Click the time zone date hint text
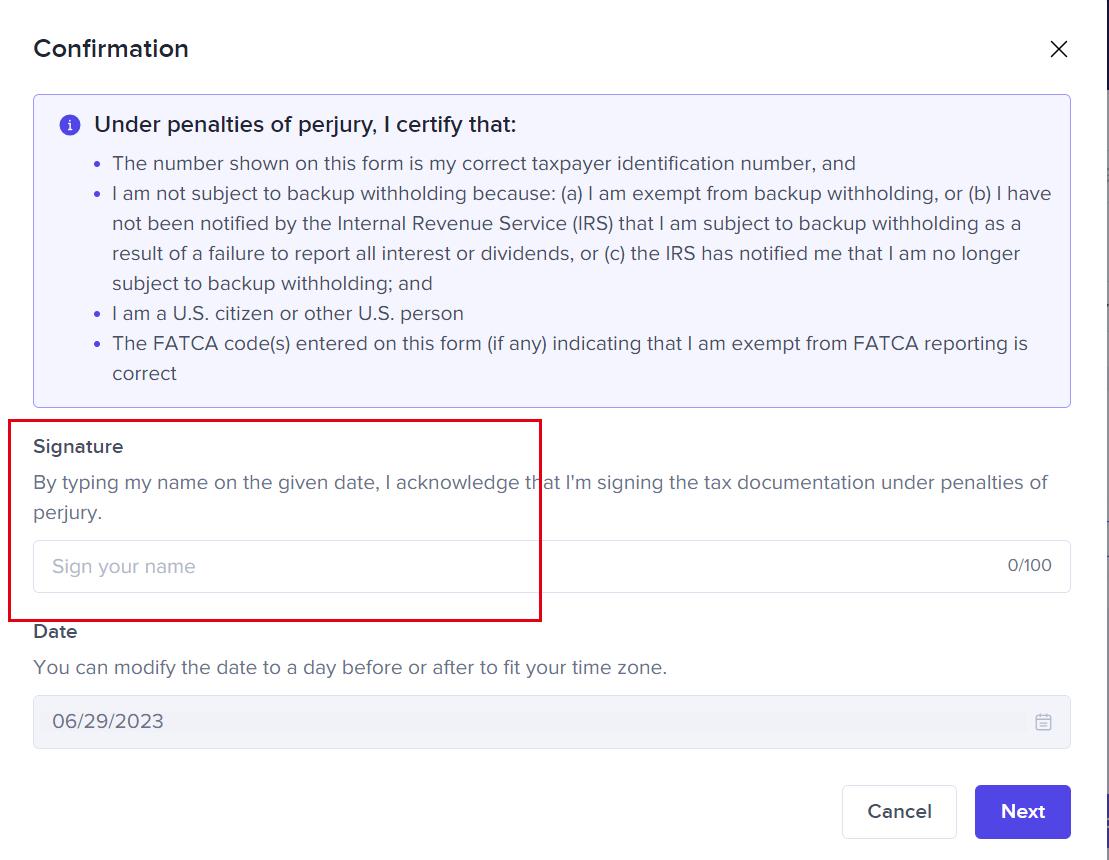Image resolution: width=1109 pixels, height=860 pixels. (x=350, y=668)
